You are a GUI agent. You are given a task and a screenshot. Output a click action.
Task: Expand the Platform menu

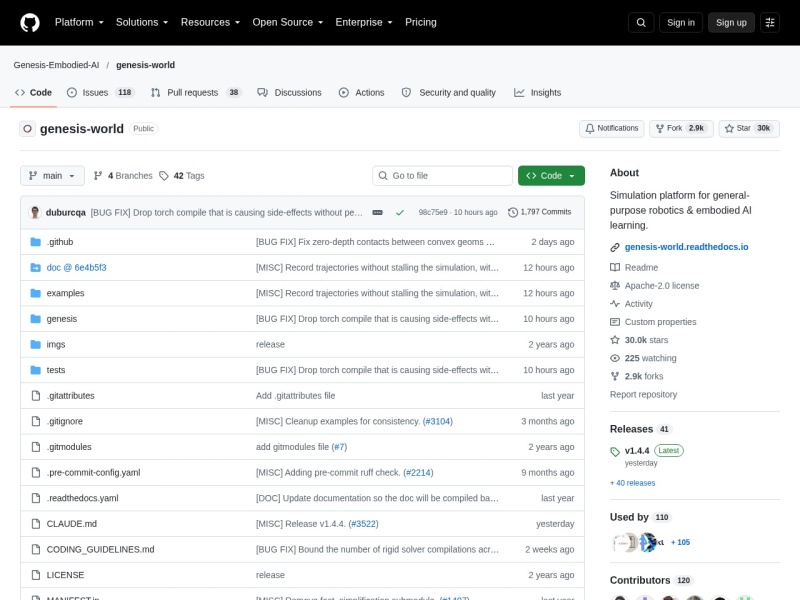tap(79, 22)
